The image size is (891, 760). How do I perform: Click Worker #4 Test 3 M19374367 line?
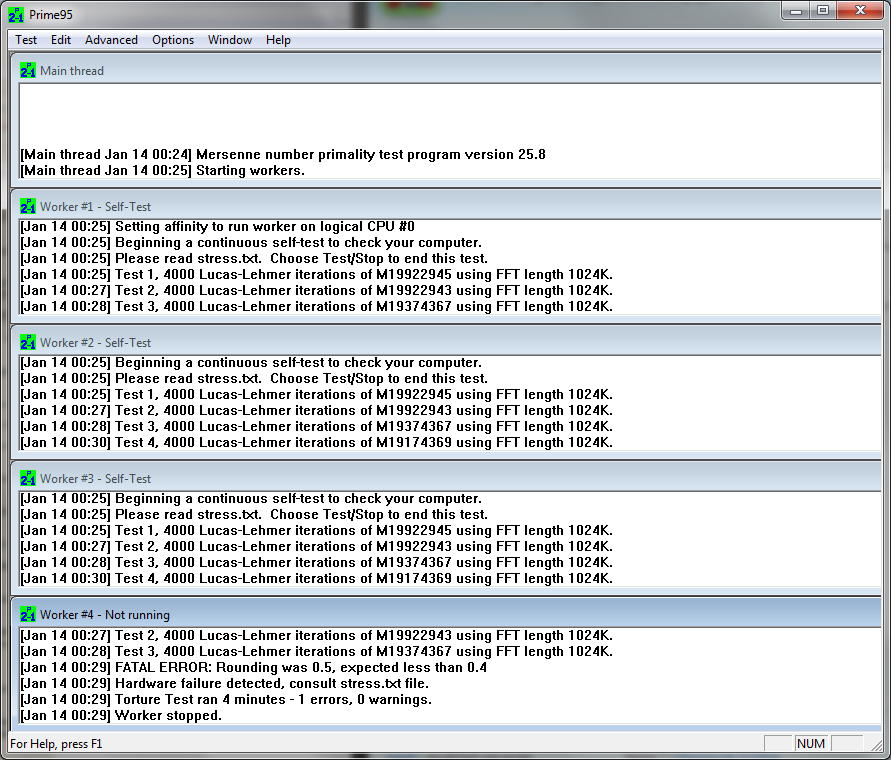pyautogui.click(x=317, y=651)
